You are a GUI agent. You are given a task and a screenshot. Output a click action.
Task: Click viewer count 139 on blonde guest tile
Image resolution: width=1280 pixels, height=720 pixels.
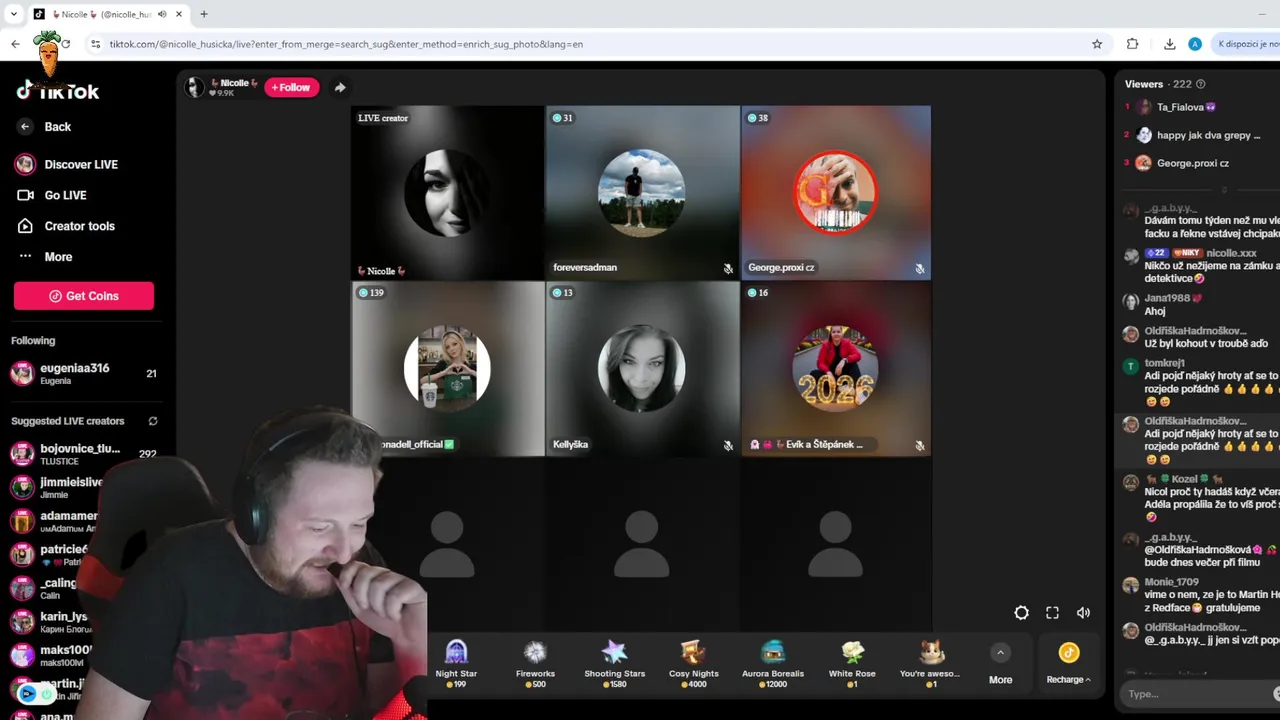[371, 293]
